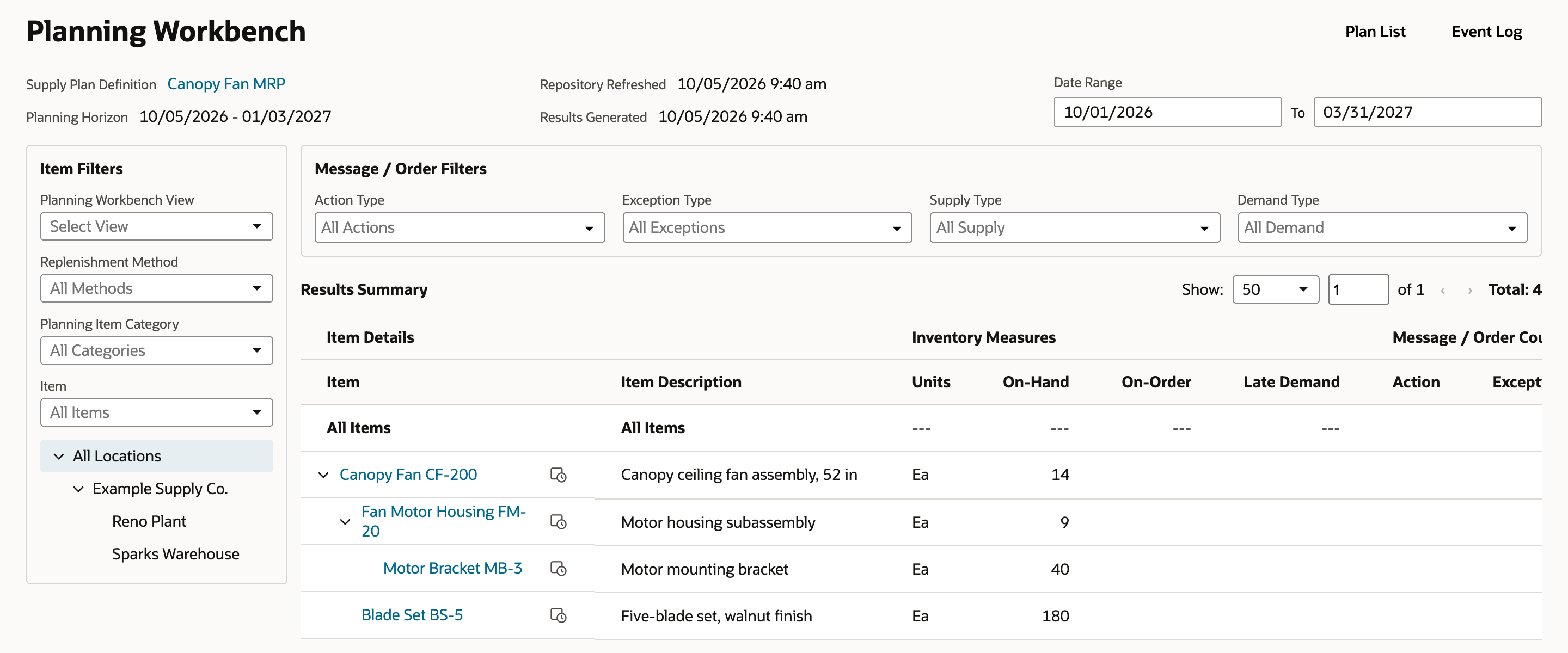Open the Event Log page
Screen dimensions: 1568x653
point(1486,32)
